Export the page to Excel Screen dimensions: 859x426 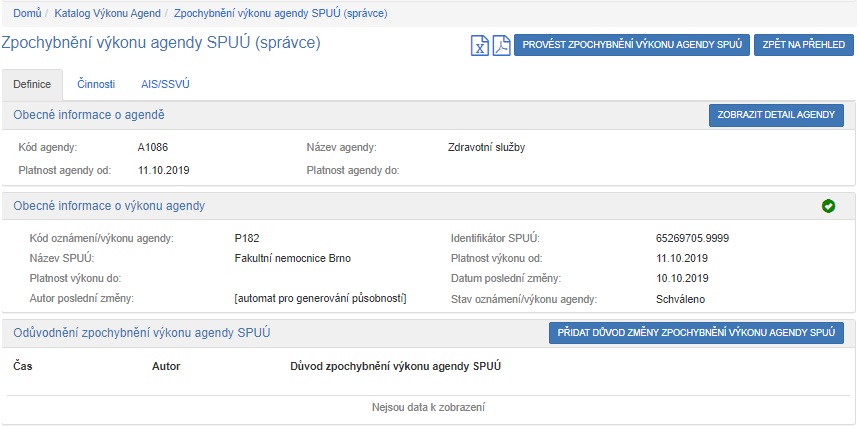pos(480,45)
